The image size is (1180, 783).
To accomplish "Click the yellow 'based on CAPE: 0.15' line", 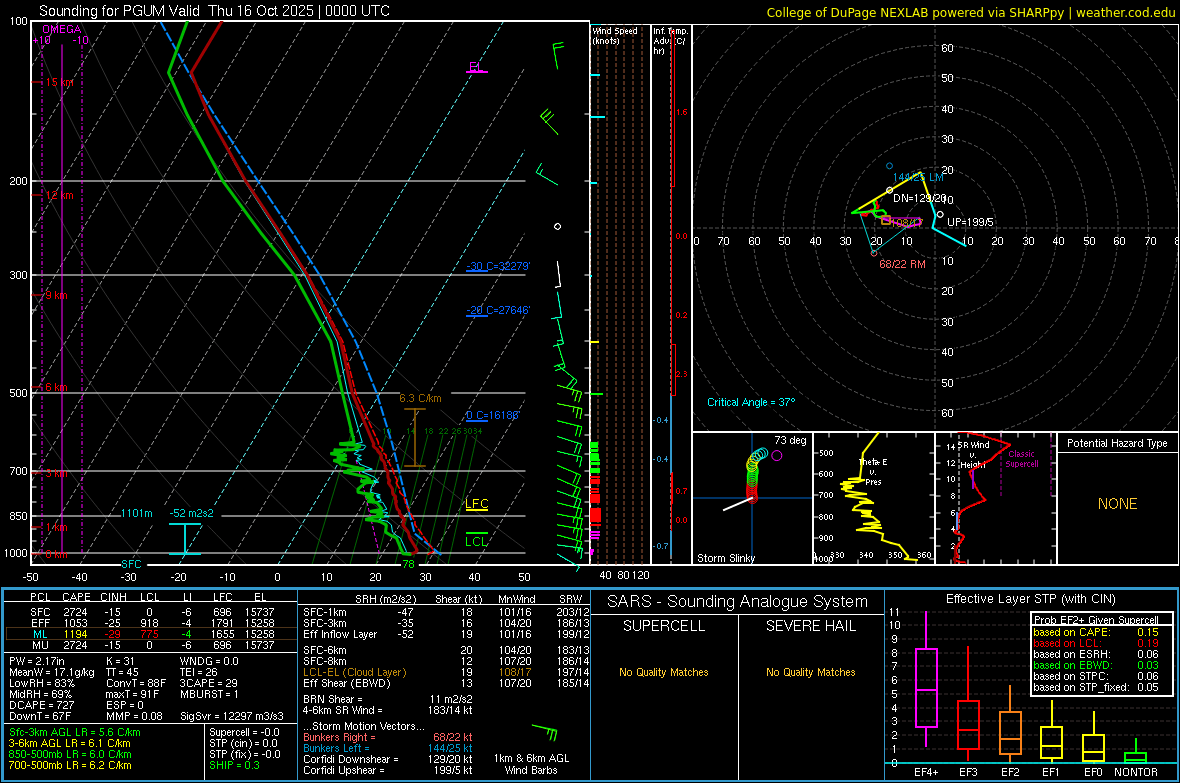I will click(x=1096, y=632).
